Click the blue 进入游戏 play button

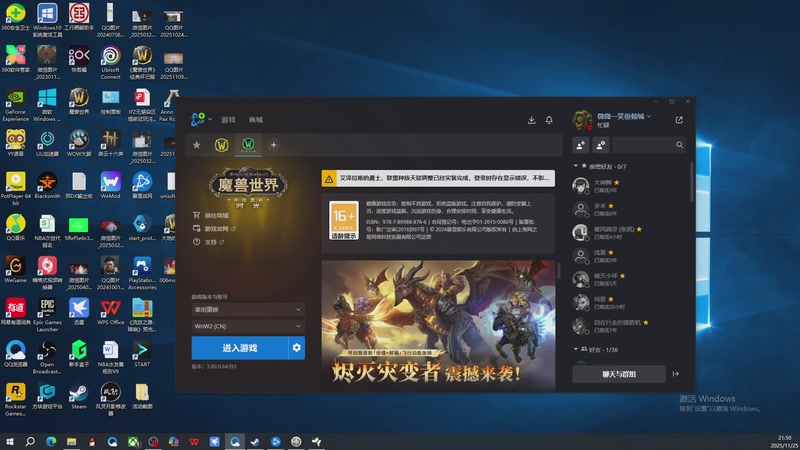coord(239,348)
